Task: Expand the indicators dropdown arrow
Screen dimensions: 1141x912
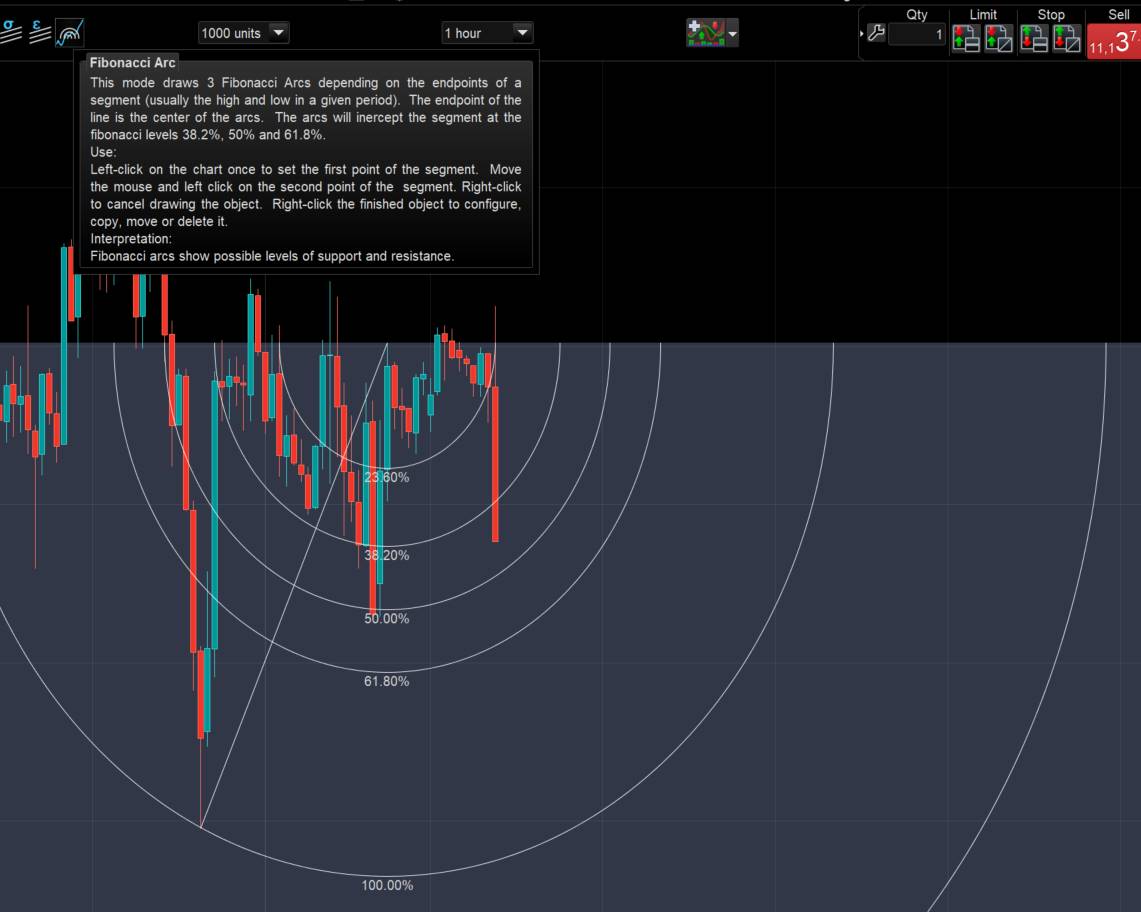Action: coord(732,33)
